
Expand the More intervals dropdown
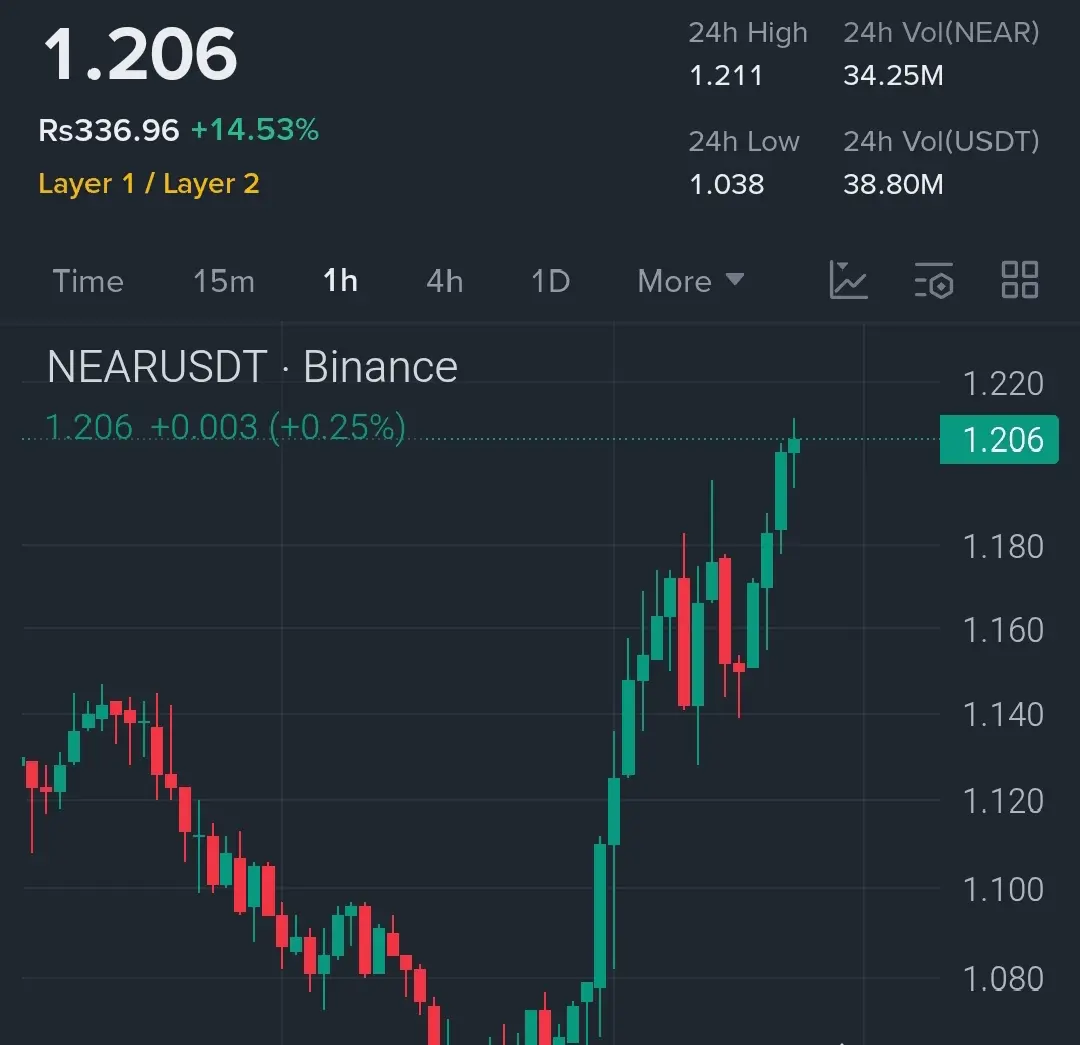690,281
